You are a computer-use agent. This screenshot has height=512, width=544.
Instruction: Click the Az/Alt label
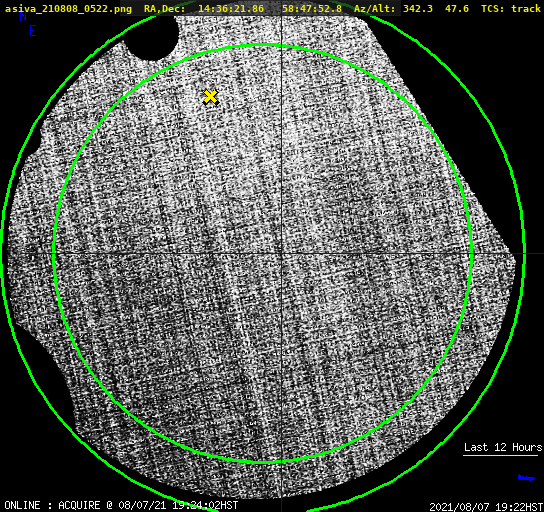375,9
